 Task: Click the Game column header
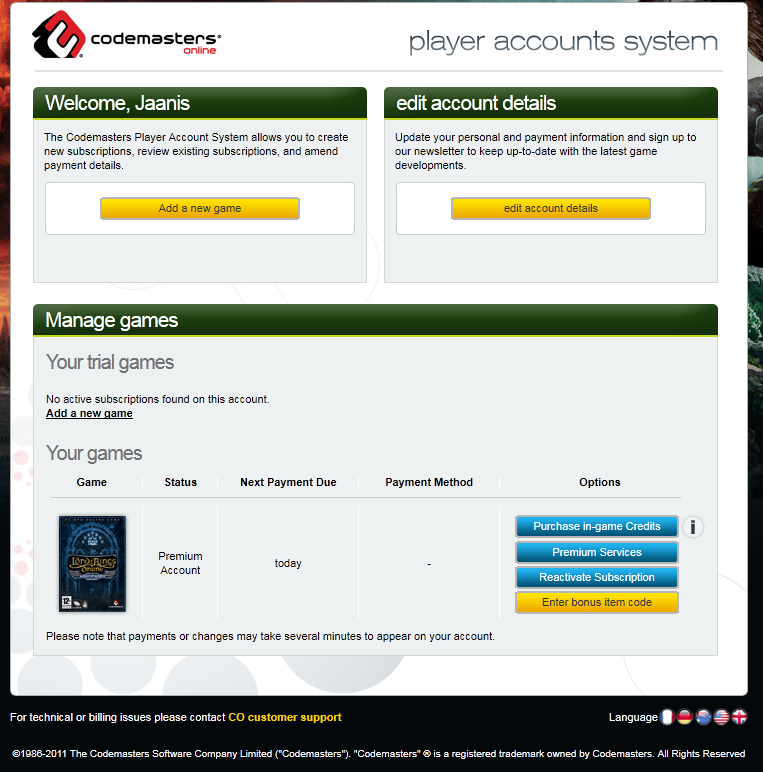92,482
